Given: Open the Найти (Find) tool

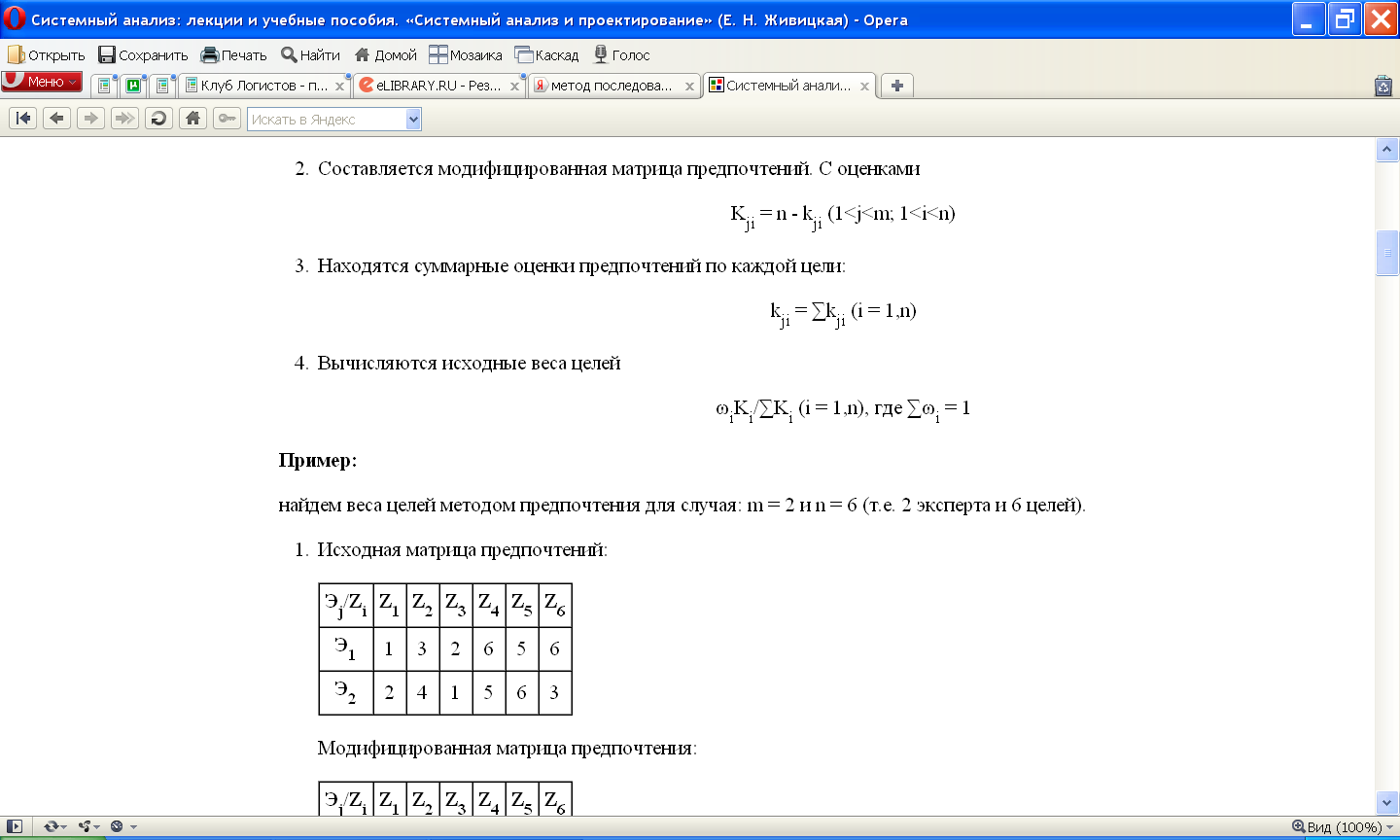Looking at the screenshot, I should [x=310, y=55].
